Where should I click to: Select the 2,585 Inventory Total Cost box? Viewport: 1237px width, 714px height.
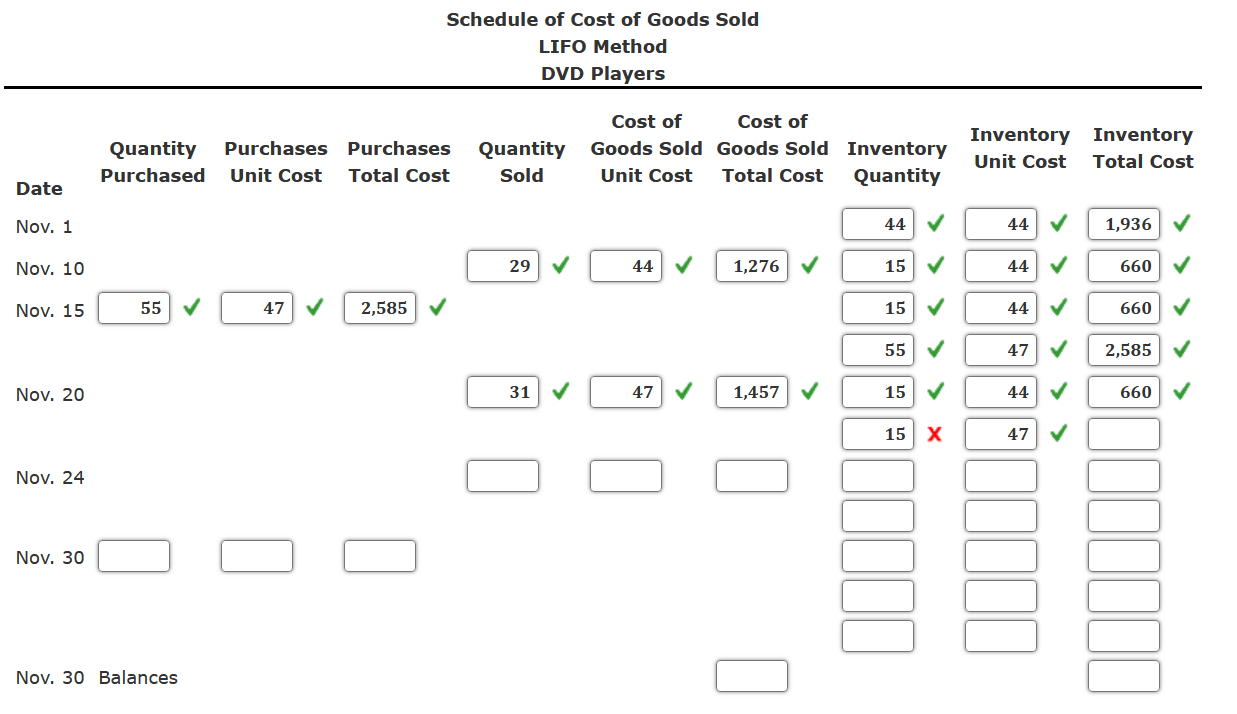tap(1123, 350)
